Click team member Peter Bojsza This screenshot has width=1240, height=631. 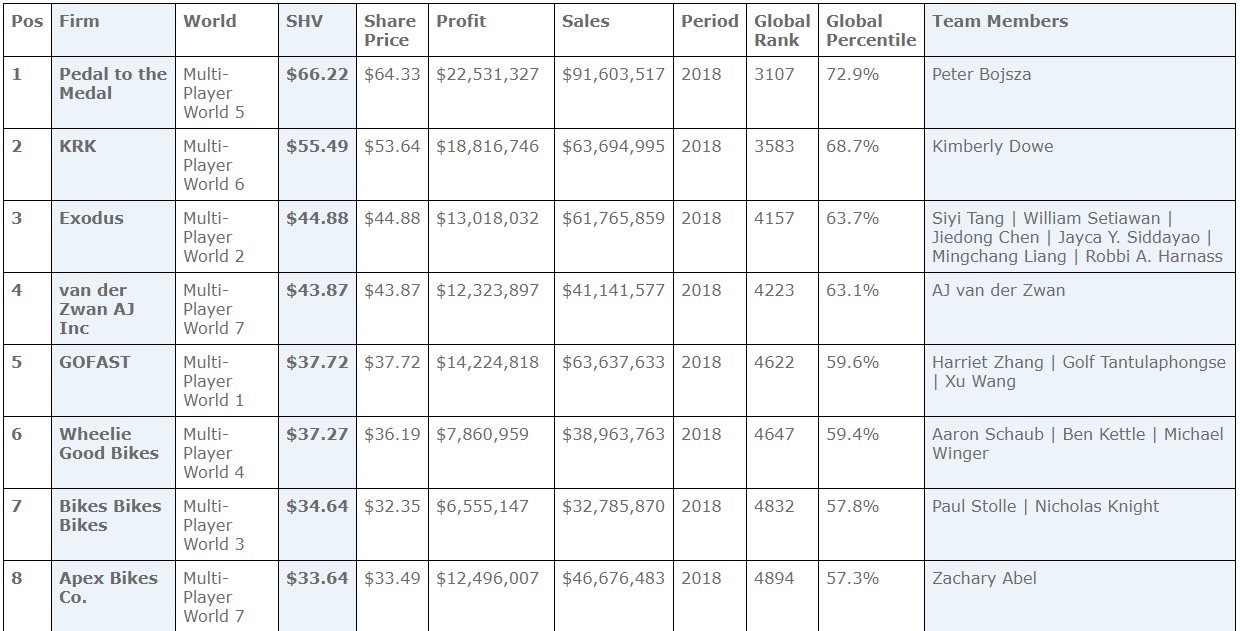coord(981,74)
